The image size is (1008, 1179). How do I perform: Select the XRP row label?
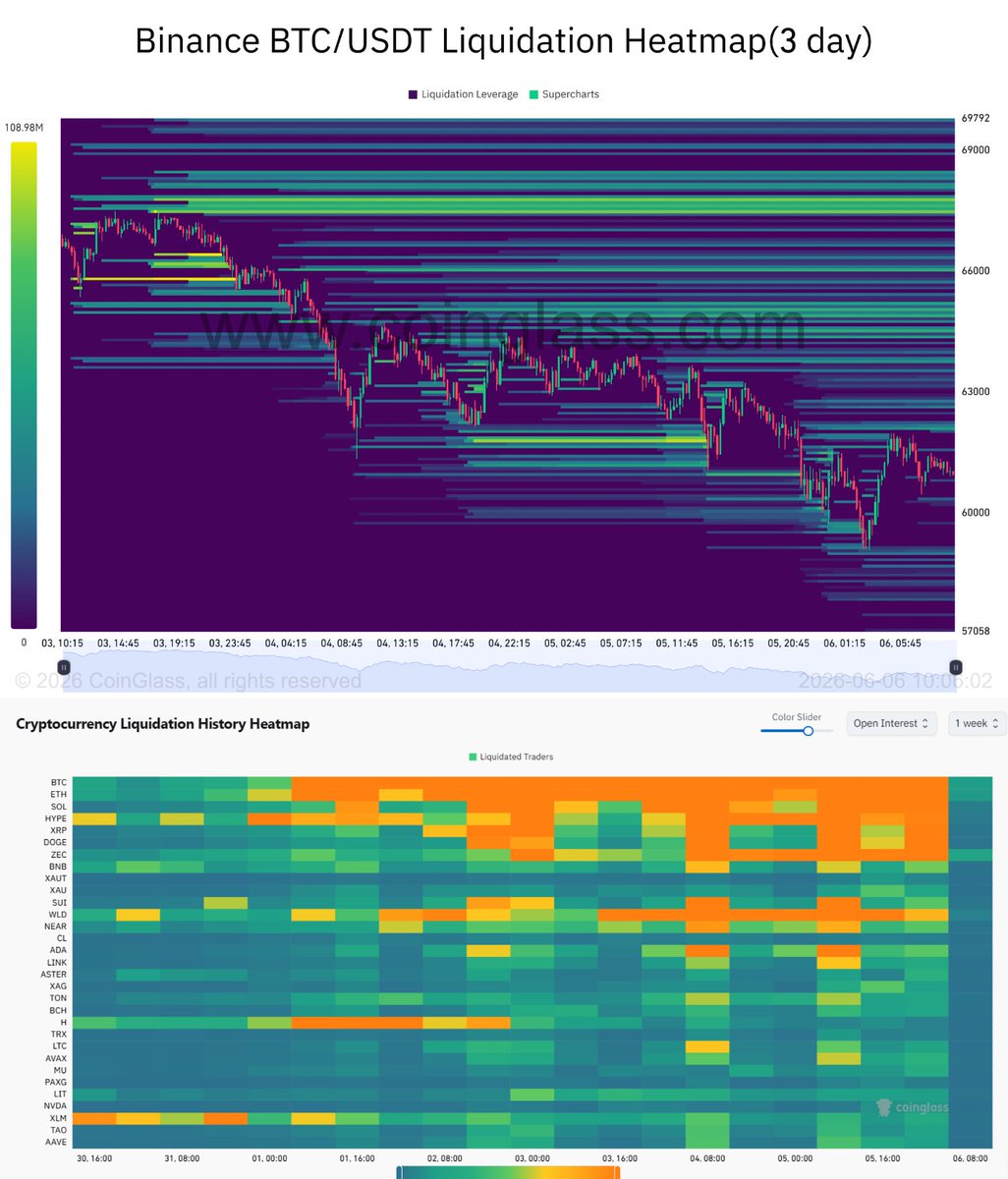59,830
